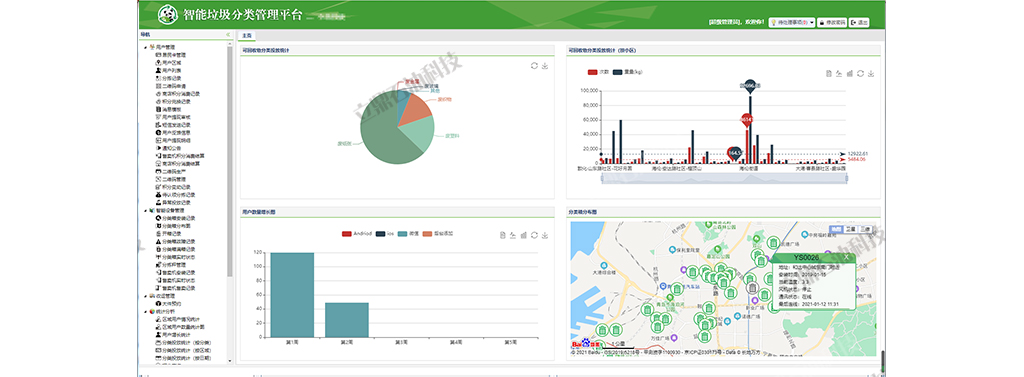Viewport: 1024px width, 377px height.
Task: Click the data zoom slider under bar chart
Action: [x=724, y=178]
